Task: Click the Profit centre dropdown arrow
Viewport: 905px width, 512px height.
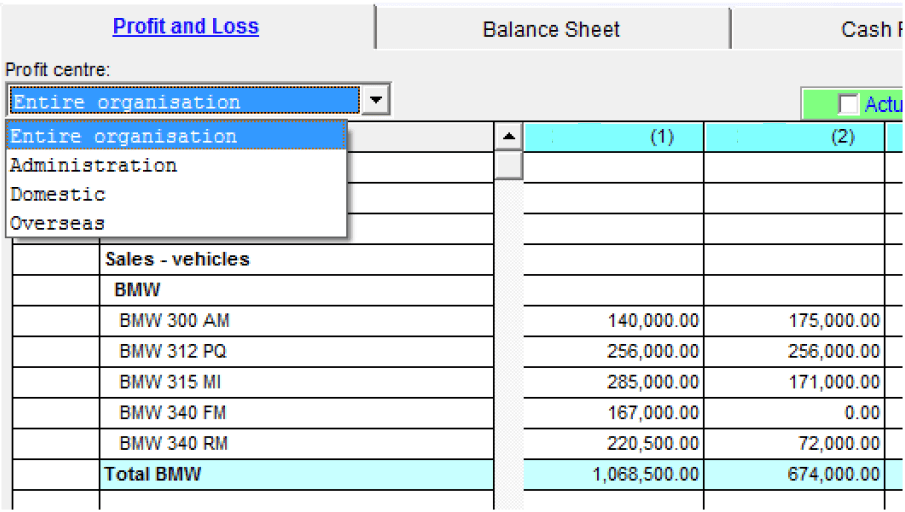Action: coord(375,100)
